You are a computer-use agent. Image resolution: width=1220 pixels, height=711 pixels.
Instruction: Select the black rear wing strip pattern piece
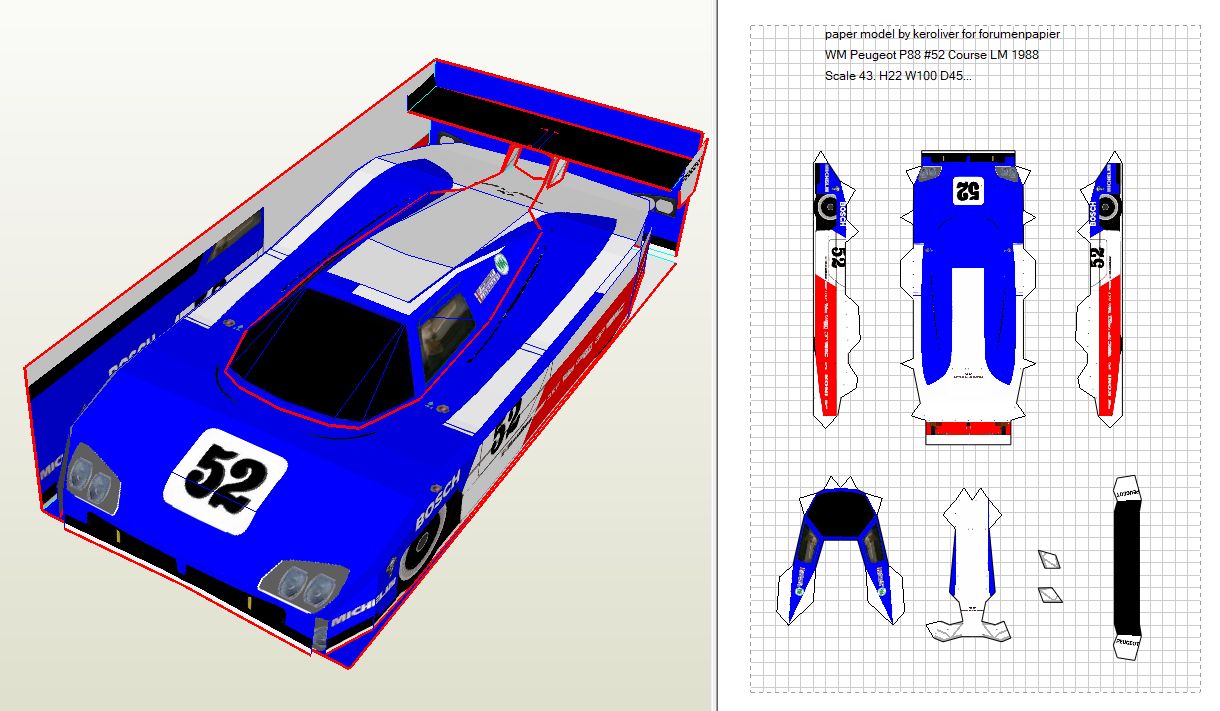[x=1127, y=565]
